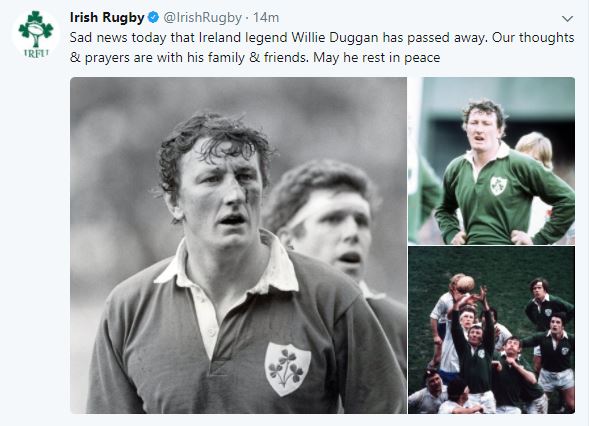Click the shamrock crest on the black-and-white jersey

click(x=288, y=369)
